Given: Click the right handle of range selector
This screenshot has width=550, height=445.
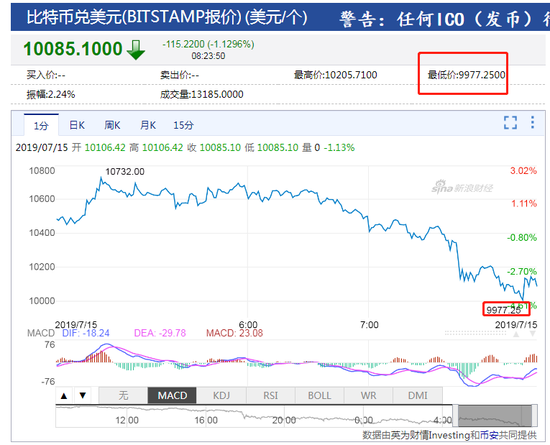Looking at the screenshot, I should click(x=535, y=416).
